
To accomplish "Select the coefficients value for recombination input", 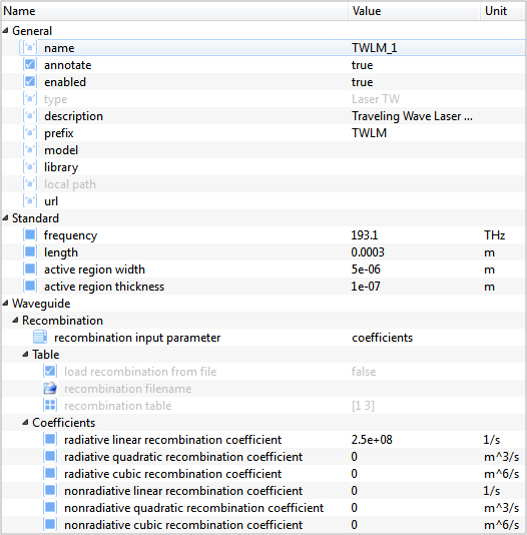I will click(x=382, y=337).
